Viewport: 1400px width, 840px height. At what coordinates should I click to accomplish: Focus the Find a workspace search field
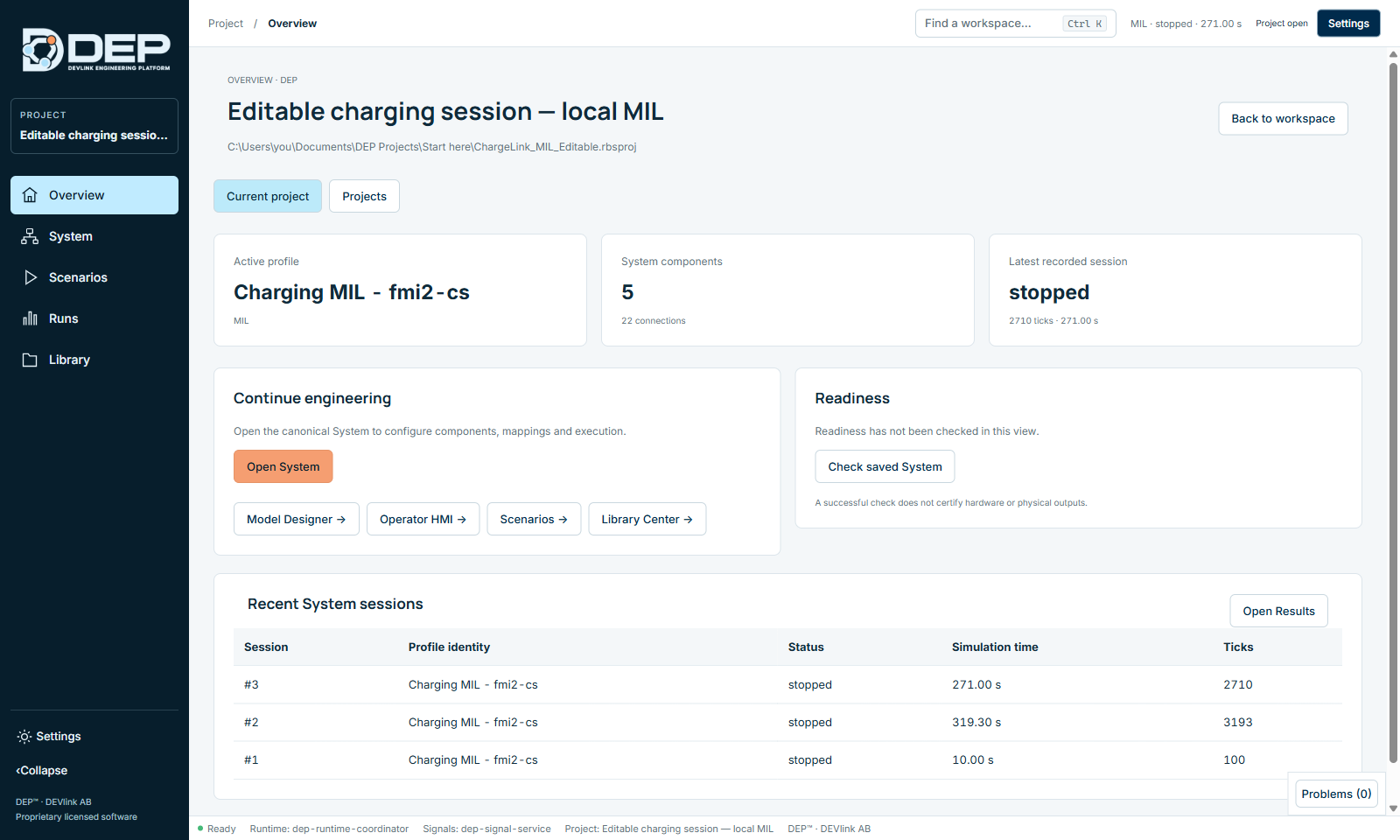pyautogui.click(x=1015, y=24)
